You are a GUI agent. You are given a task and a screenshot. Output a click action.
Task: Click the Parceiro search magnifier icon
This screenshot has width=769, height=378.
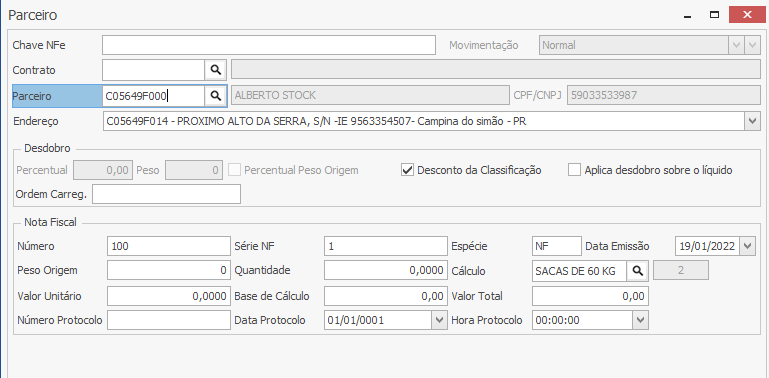(x=215, y=96)
